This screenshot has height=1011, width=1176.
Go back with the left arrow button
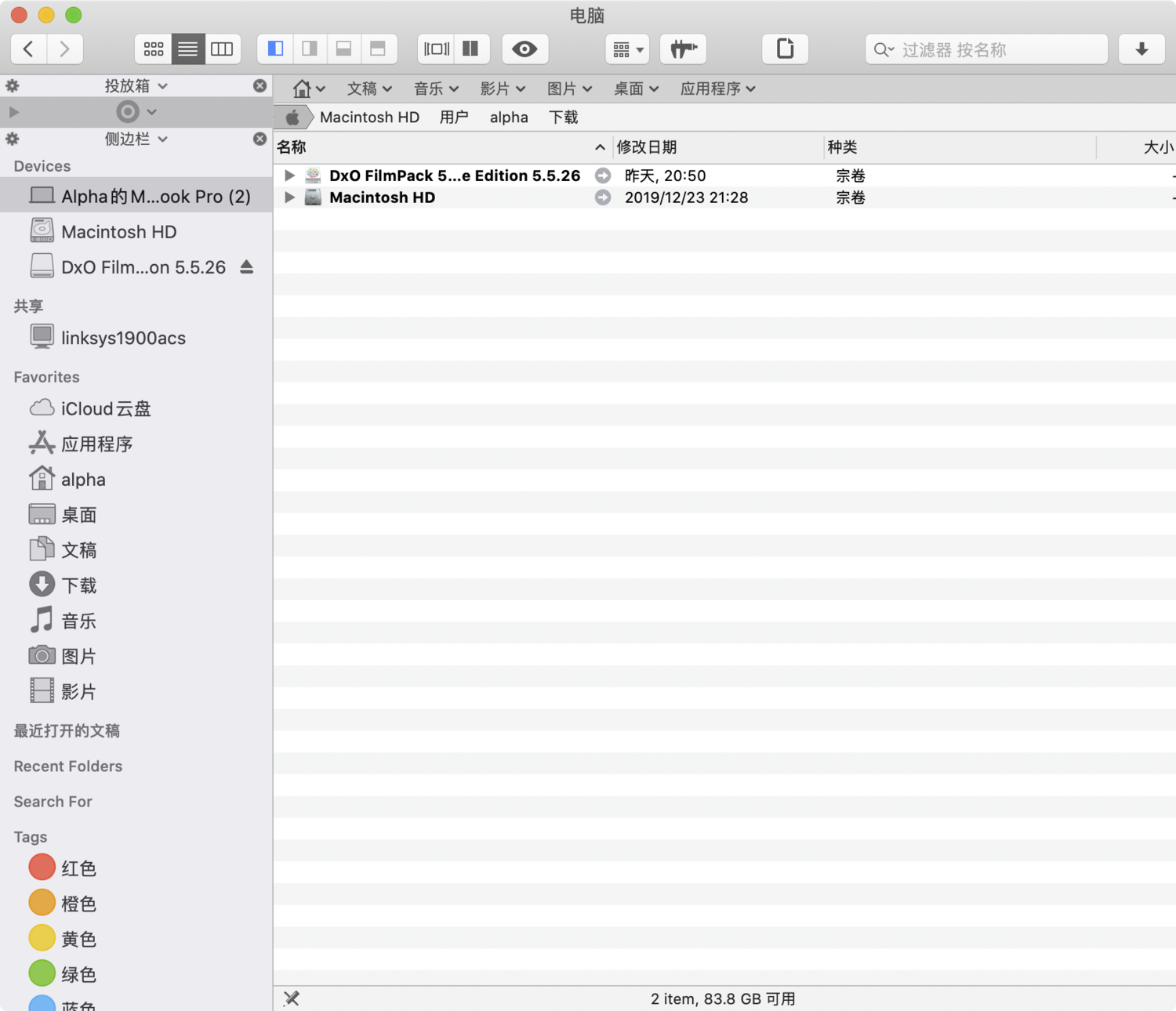point(29,49)
